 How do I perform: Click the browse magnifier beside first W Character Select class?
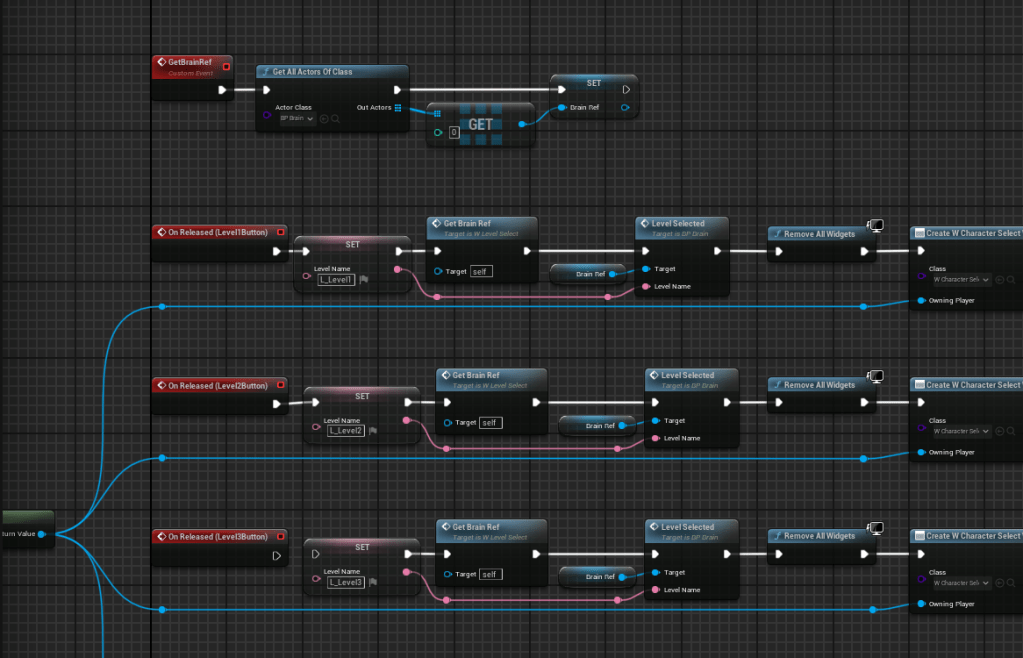point(1012,280)
